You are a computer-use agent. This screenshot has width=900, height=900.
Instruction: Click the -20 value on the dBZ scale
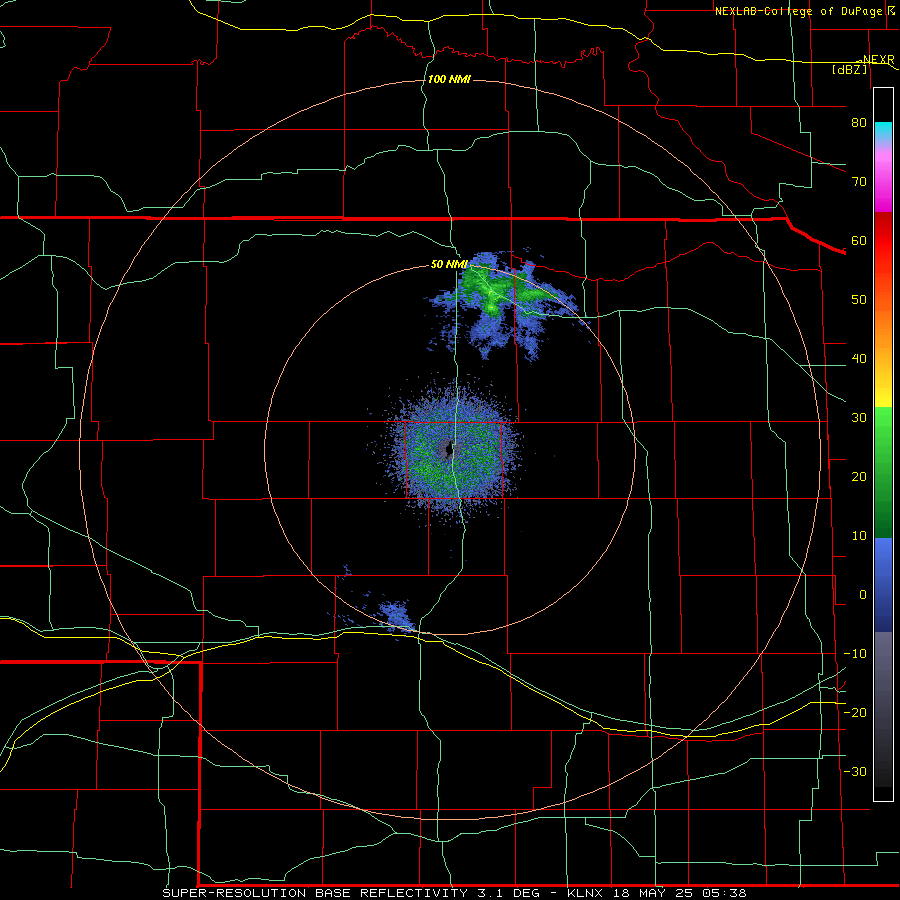click(x=855, y=712)
